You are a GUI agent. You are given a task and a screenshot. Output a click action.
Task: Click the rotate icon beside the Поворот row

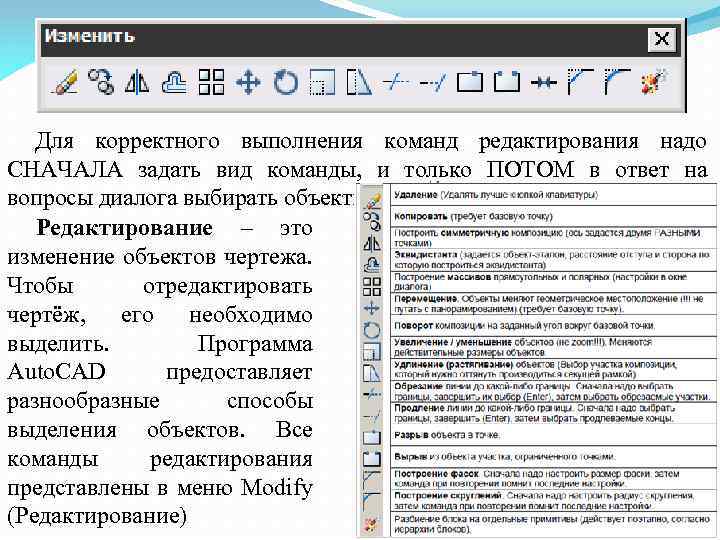tap(372, 330)
